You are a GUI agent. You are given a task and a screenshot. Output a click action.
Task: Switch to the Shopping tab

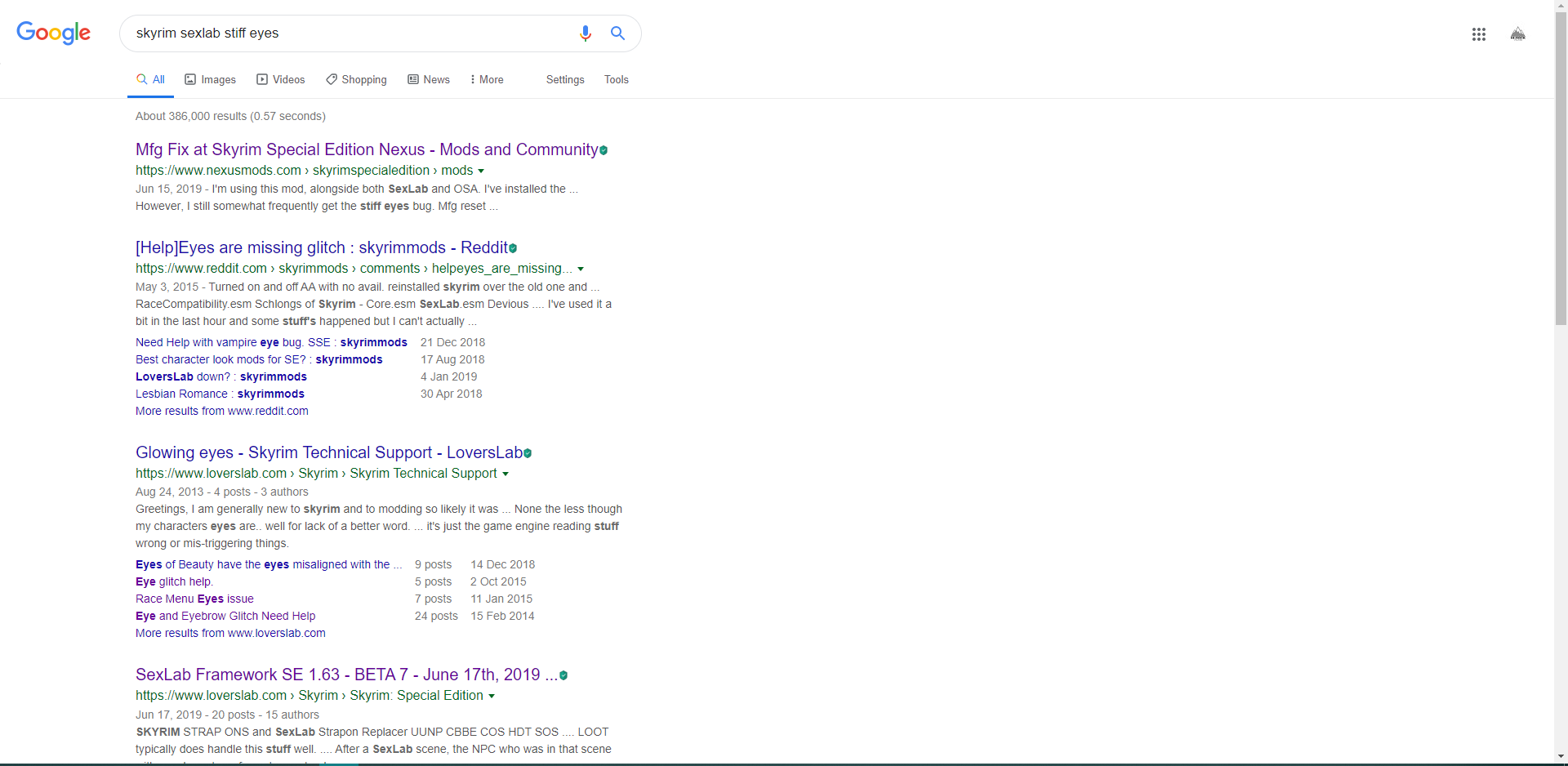pos(356,79)
